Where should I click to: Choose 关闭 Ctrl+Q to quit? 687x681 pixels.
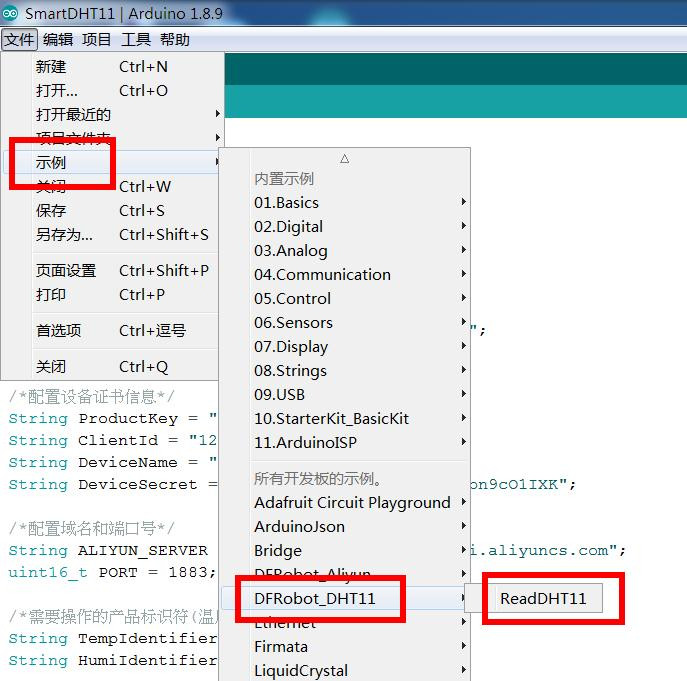tap(112, 367)
